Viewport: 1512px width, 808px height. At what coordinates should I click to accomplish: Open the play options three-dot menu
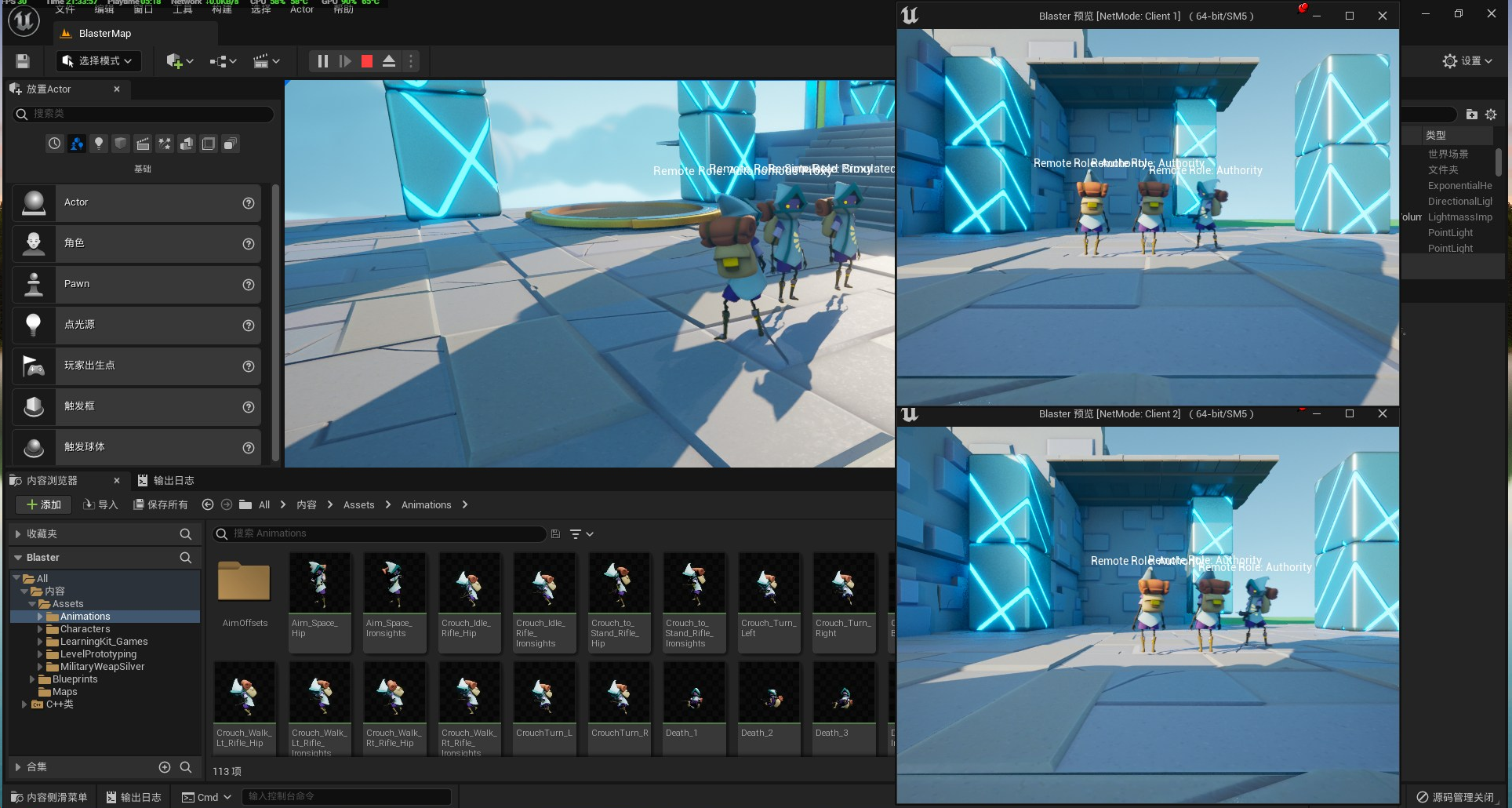point(411,61)
